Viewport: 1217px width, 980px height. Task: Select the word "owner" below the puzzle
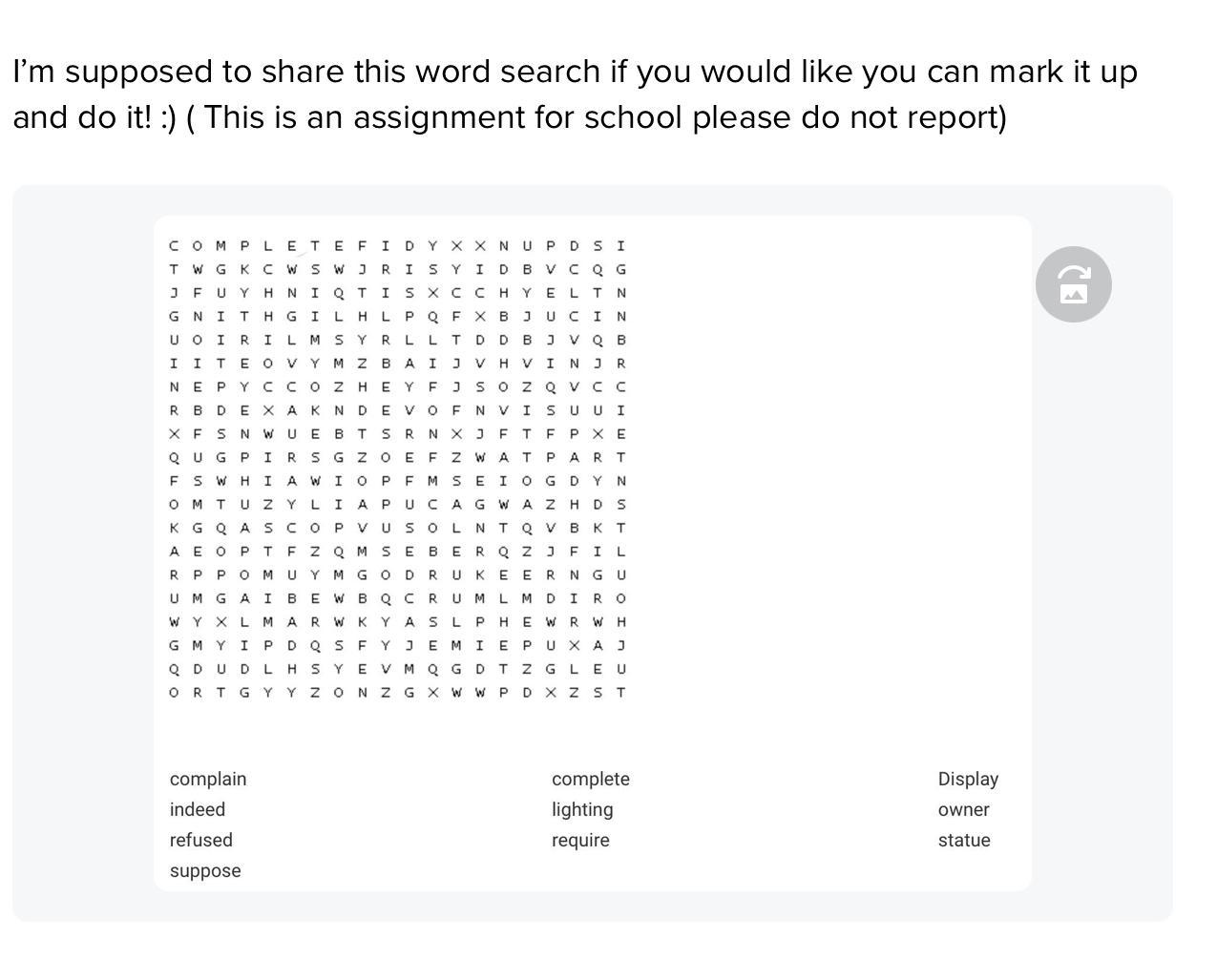(963, 809)
